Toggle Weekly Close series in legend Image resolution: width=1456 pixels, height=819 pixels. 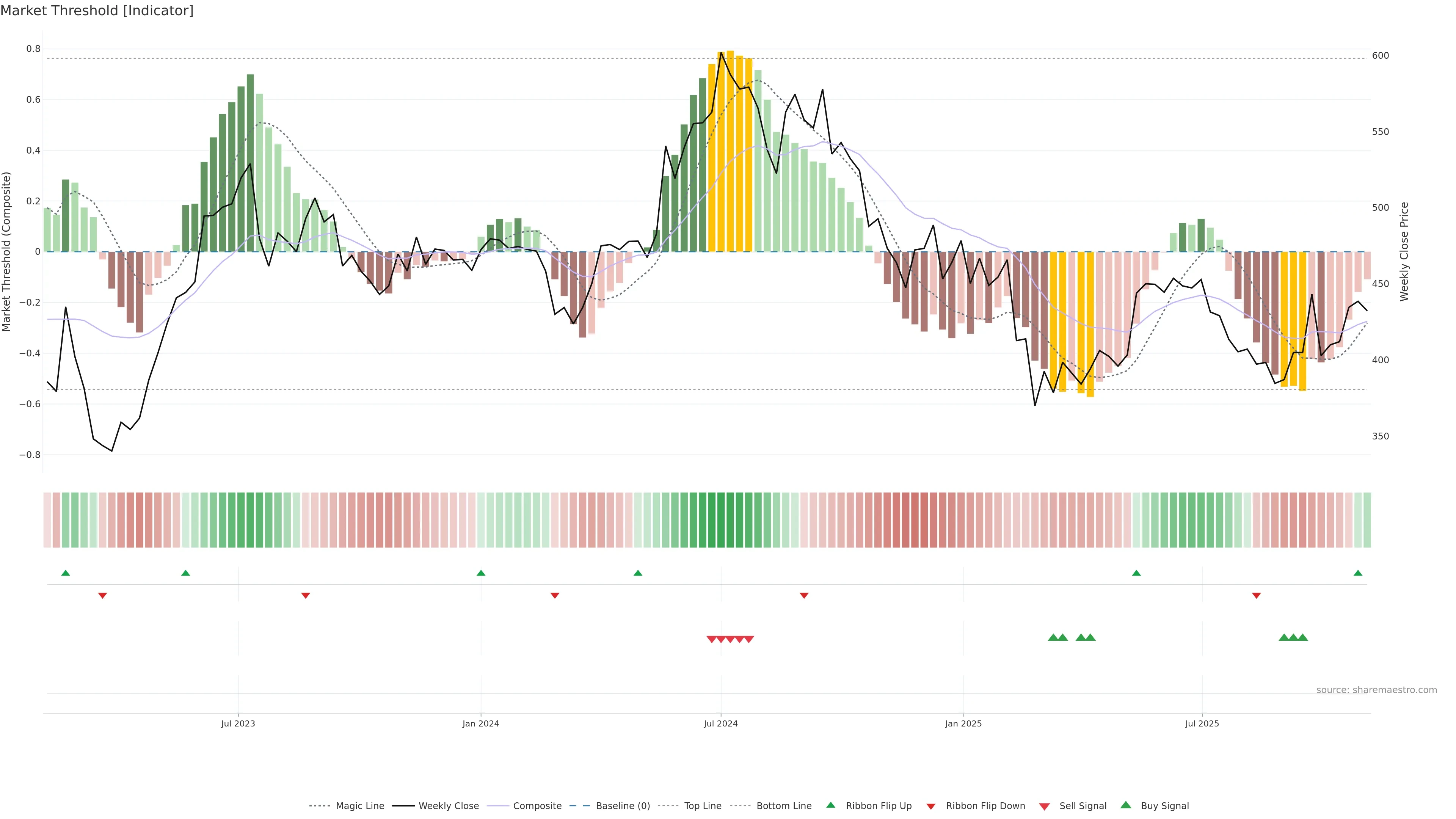tap(448, 806)
